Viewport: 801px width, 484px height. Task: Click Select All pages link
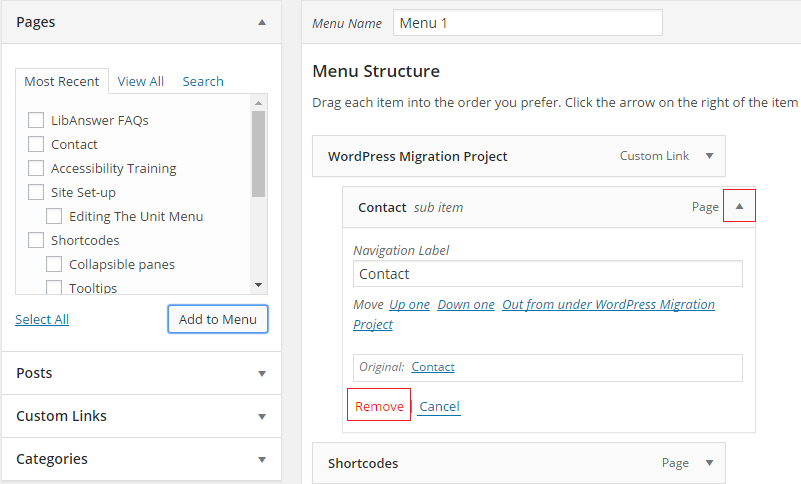42,320
